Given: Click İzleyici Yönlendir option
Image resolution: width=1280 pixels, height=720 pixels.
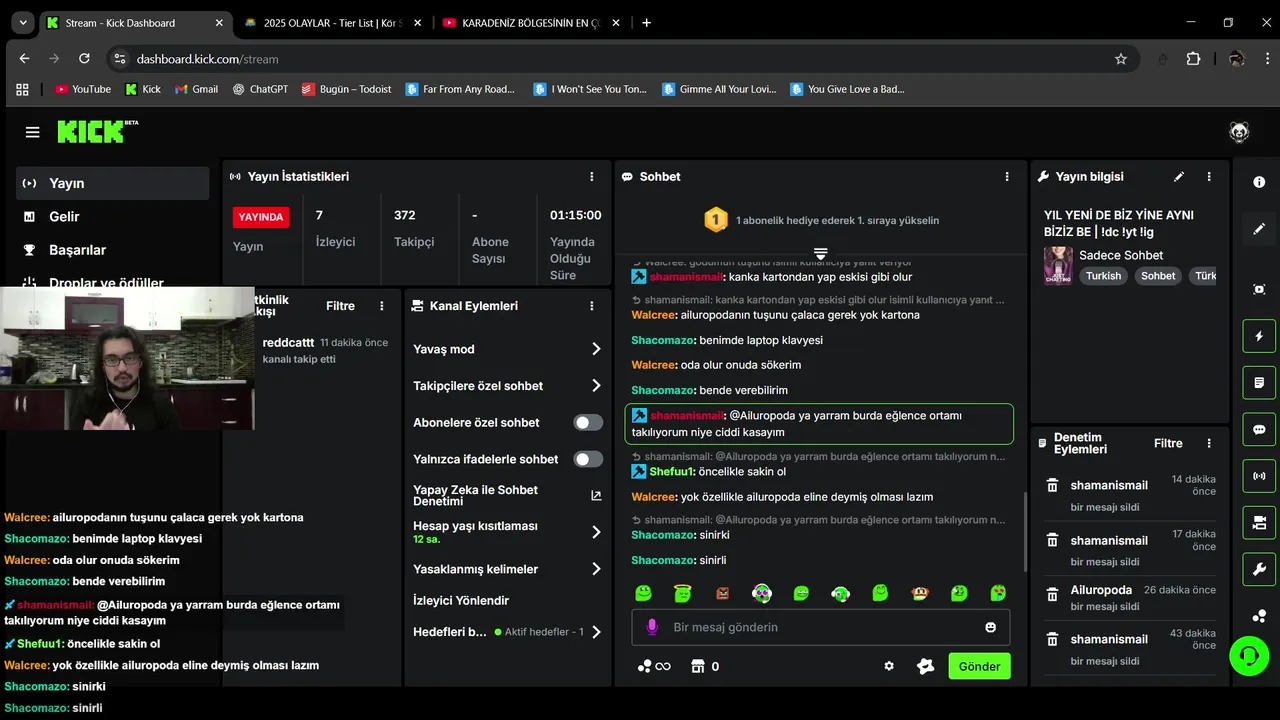Looking at the screenshot, I should [461, 601].
